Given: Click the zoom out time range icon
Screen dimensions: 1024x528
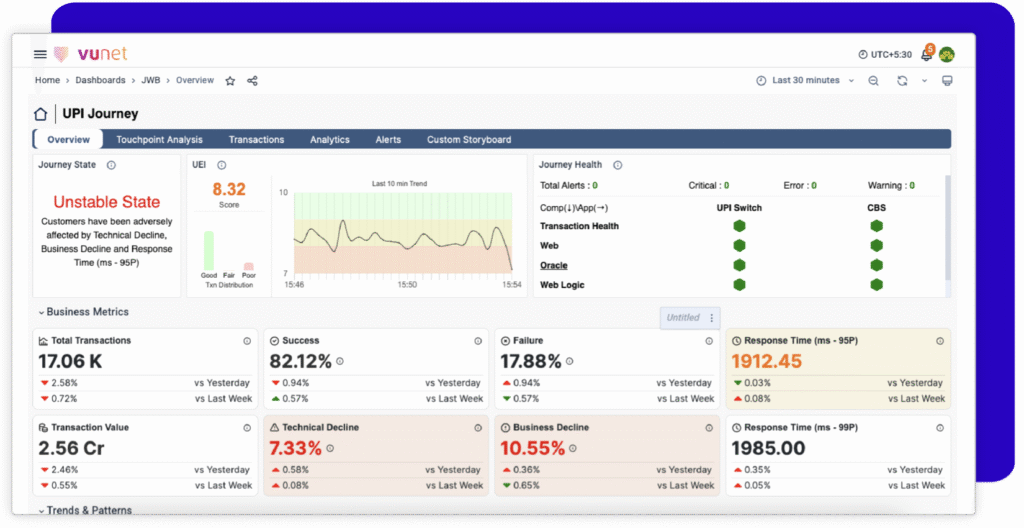Looking at the screenshot, I should (873, 81).
